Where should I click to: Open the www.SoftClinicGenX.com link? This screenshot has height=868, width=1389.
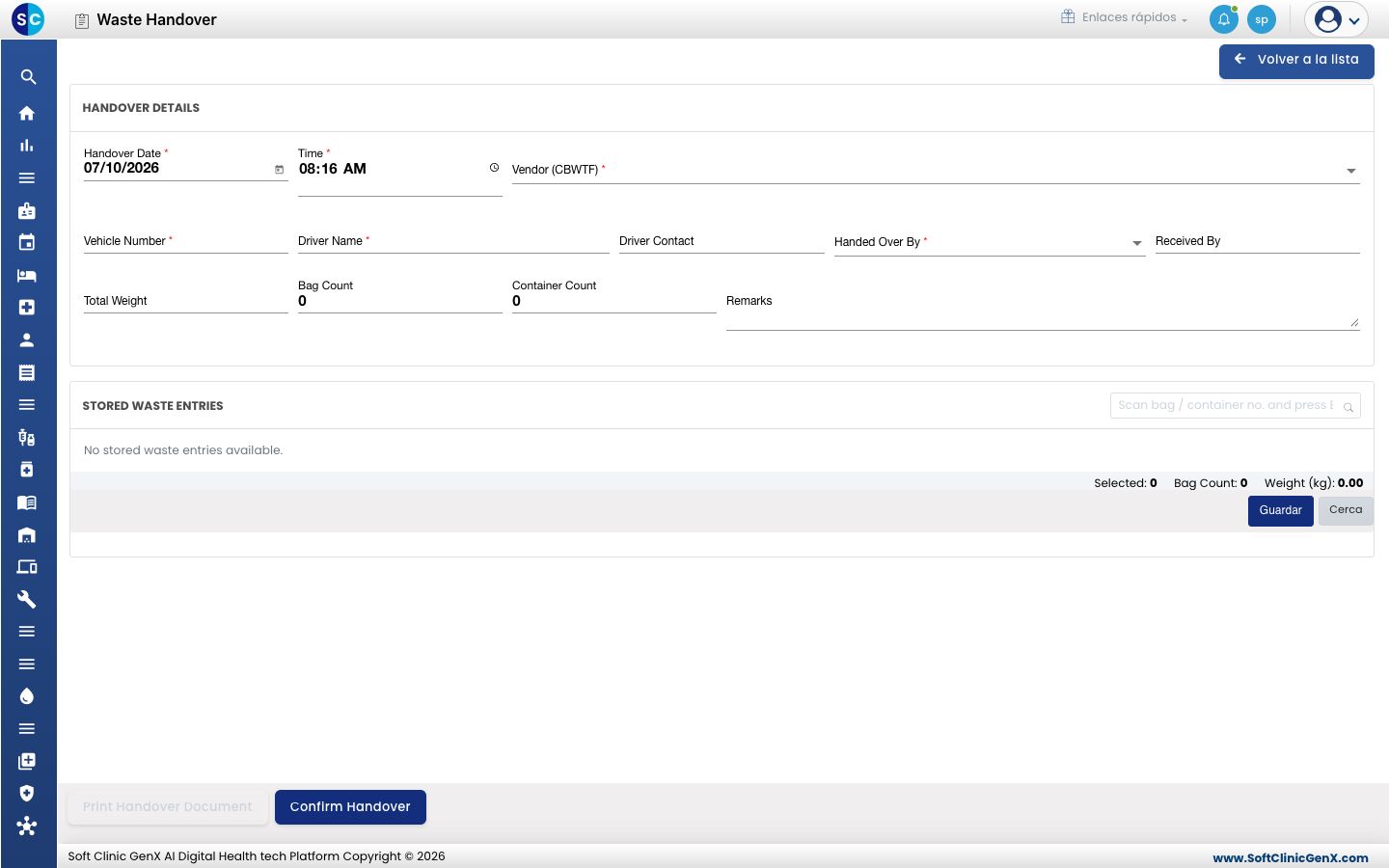1291,857
